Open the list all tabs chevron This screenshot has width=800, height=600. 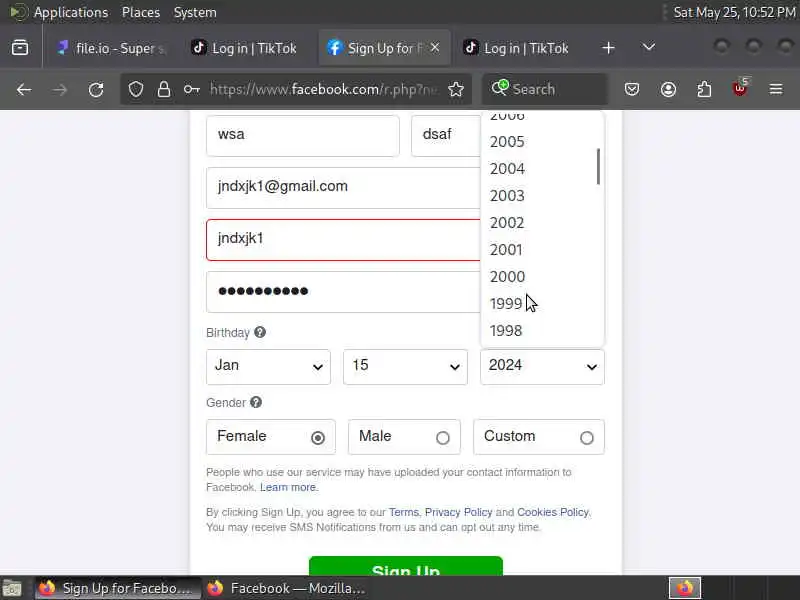point(648,47)
